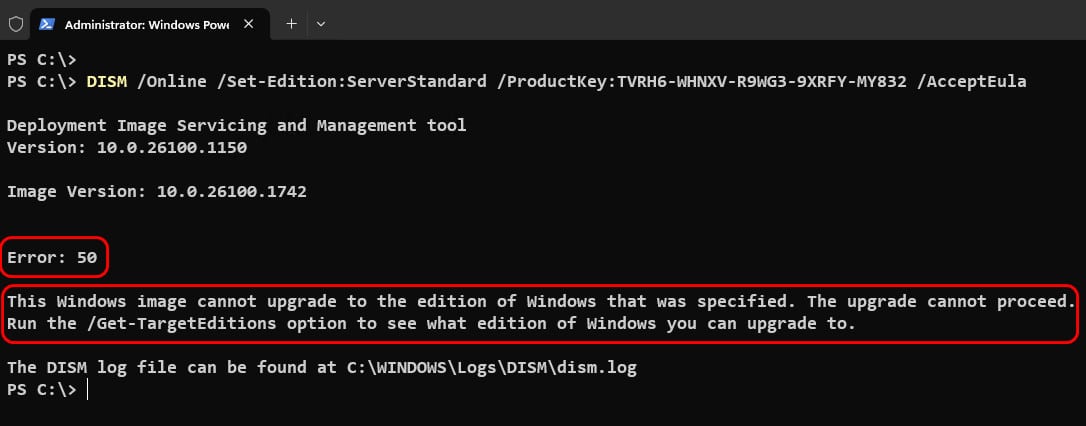Click the first empty PS C:\> prompt
The height and width of the screenshot is (426, 1086).
(x=42, y=60)
